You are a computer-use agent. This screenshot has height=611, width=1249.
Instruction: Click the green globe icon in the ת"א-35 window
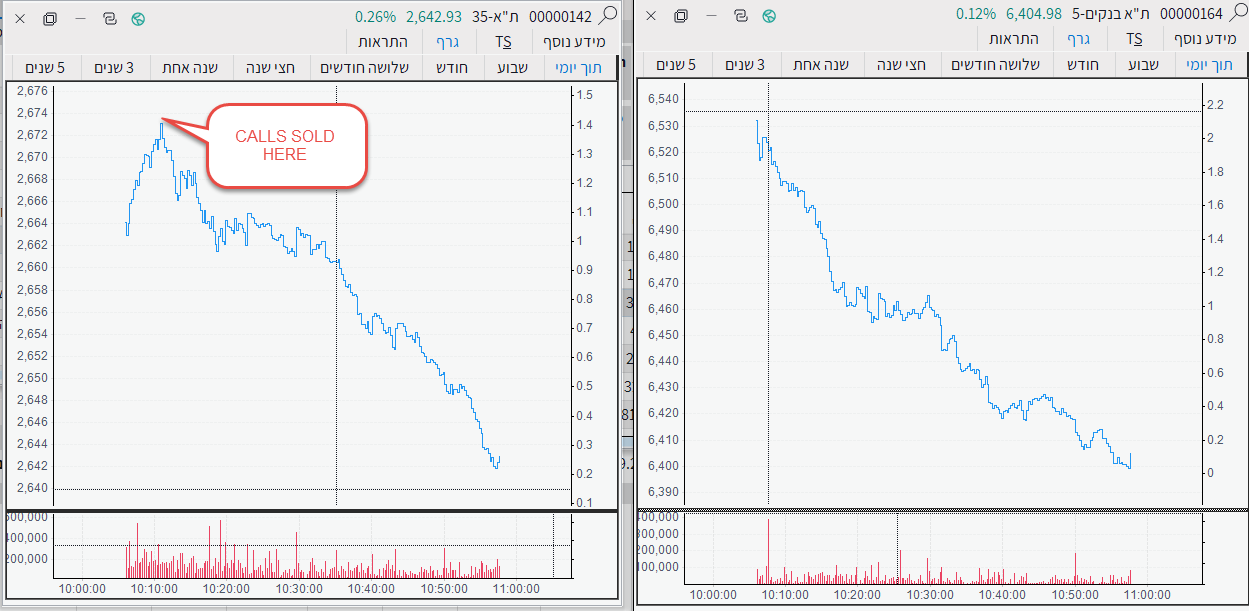coord(138,18)
